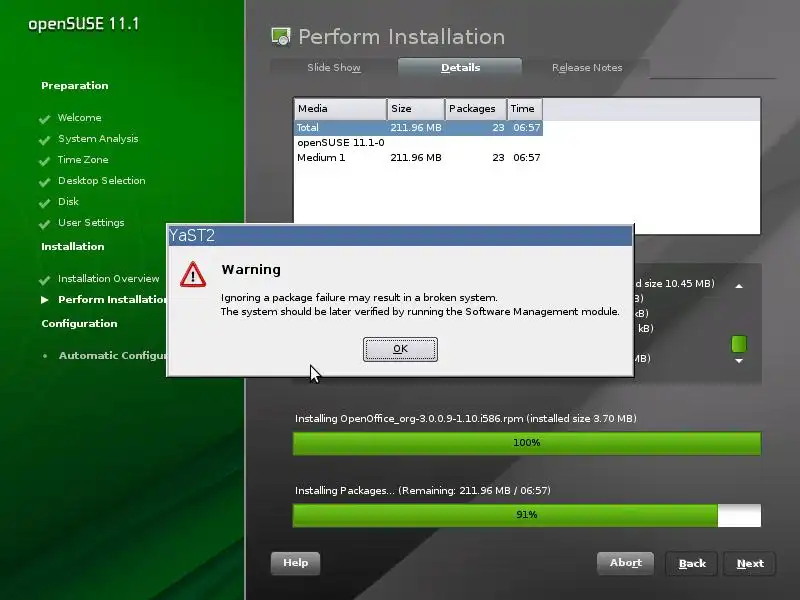This screenshot has width=800, height=600.
Task: Open the Release Notes tab
Action: [587, 67]
